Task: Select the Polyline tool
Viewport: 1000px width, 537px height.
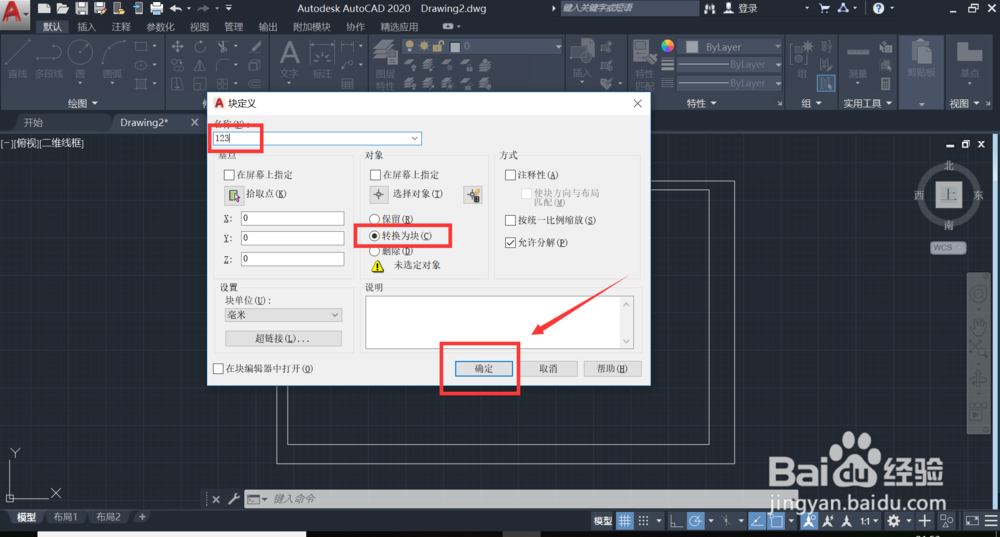Action: (x=49, y=59)
